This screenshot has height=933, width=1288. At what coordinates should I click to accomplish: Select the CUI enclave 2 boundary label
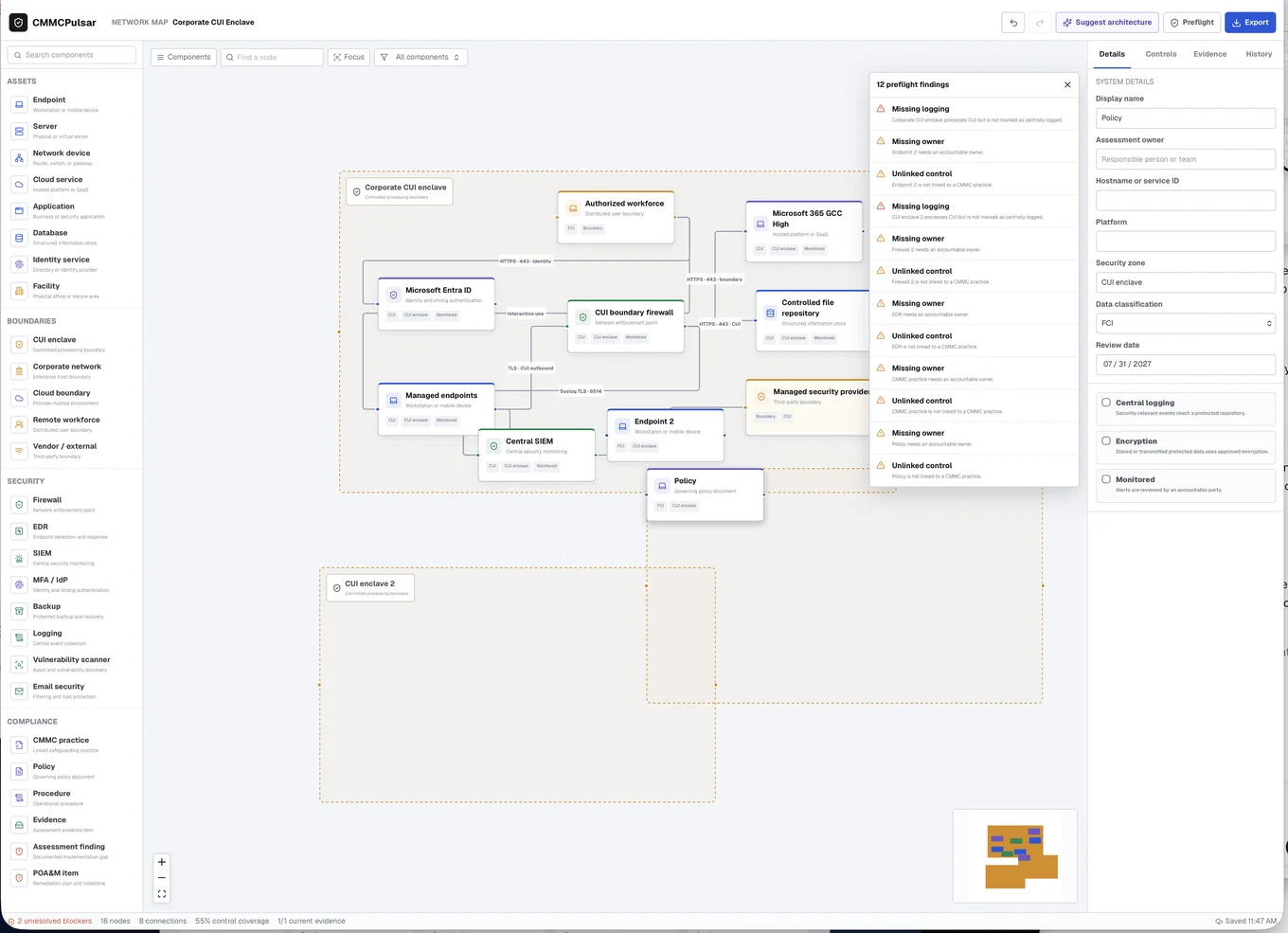click(x=370, y=587)
